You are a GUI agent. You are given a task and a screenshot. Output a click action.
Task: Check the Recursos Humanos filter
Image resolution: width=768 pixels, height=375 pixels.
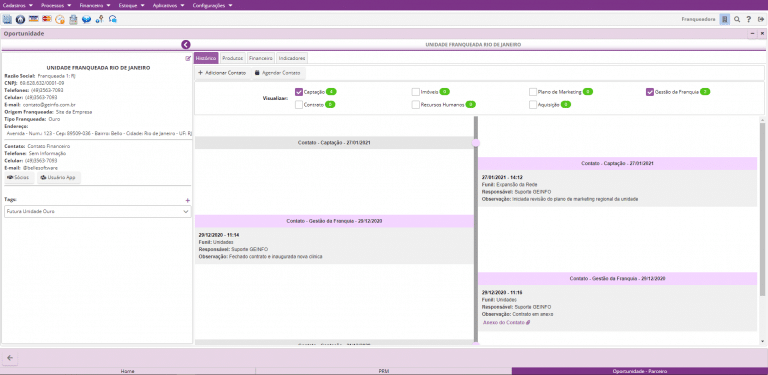tap(415, 104)
